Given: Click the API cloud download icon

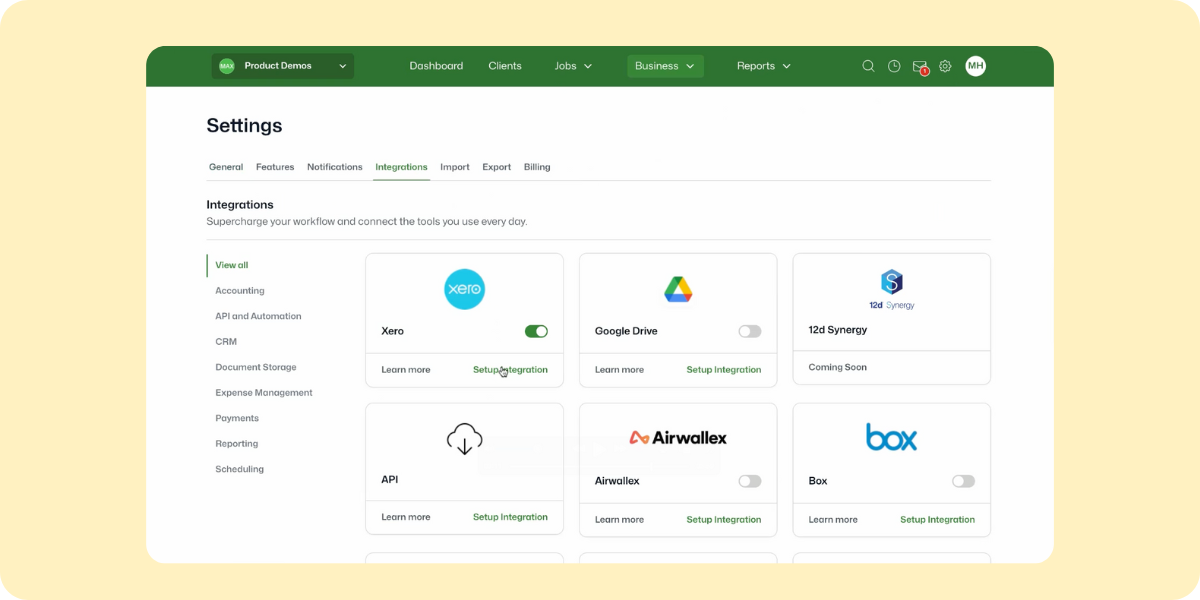Looking at the screenshot, I should [464, 439].
